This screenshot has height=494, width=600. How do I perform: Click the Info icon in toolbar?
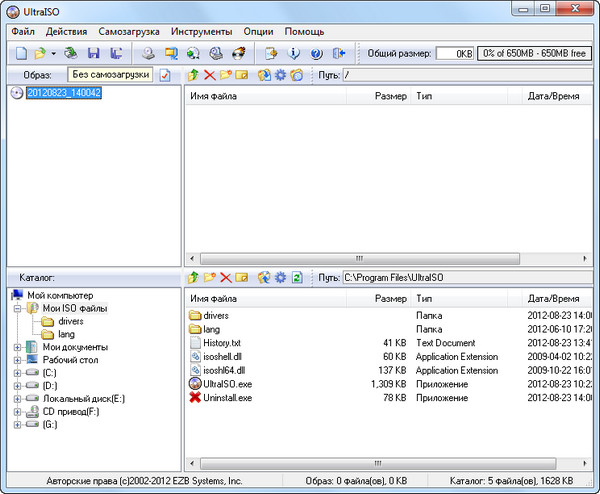(x=295, y=53)
